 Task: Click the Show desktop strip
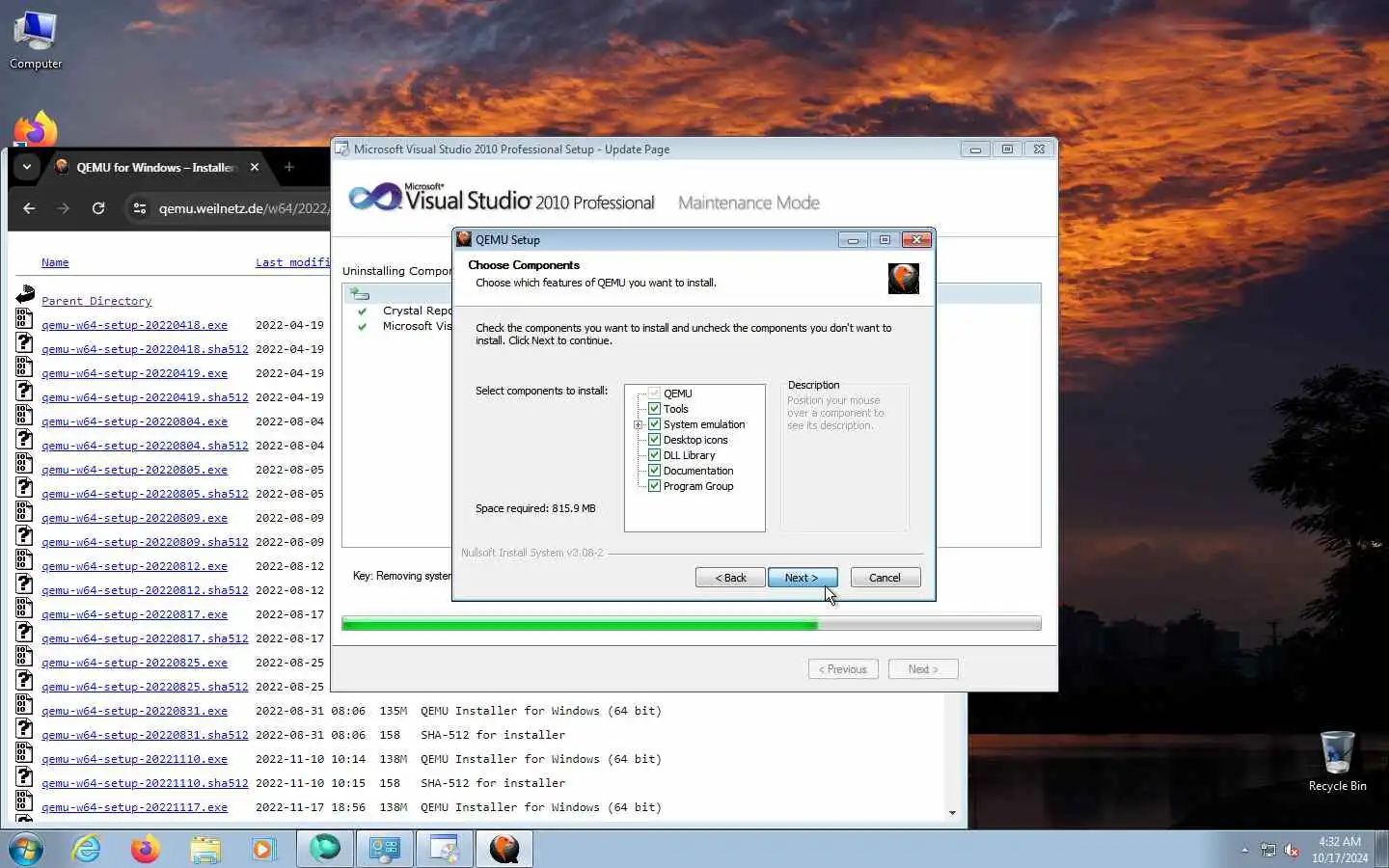tap(1382, 850)
